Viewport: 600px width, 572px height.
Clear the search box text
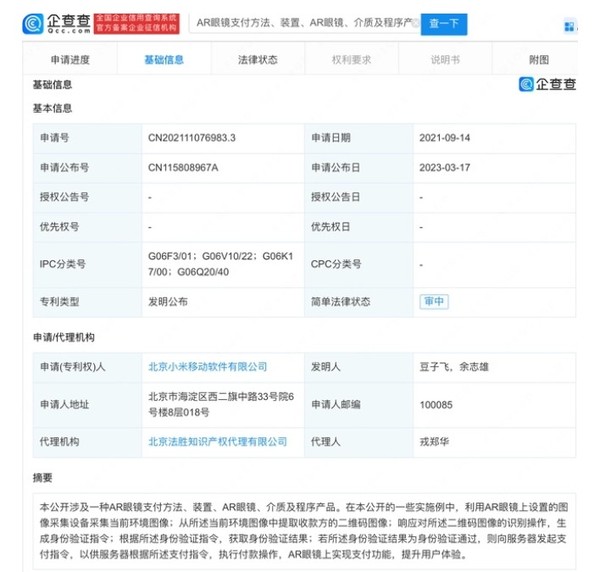point(416,23)
